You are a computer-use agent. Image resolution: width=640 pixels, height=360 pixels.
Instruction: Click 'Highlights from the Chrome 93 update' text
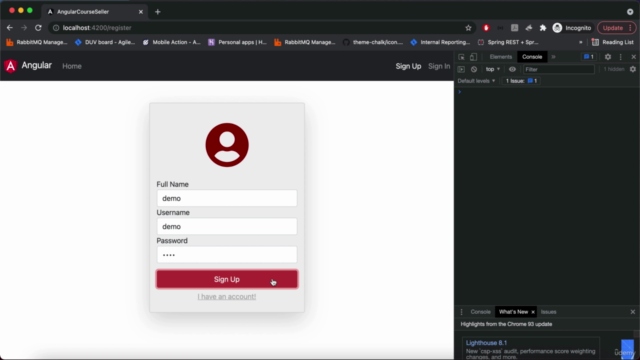coord(506,324)
